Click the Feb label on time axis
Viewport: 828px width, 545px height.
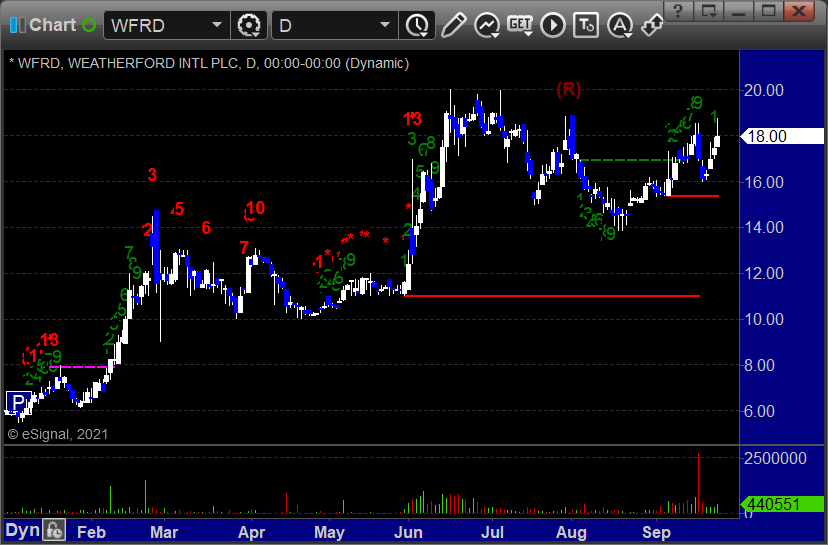pyautogui.click(x=91, y=532)
